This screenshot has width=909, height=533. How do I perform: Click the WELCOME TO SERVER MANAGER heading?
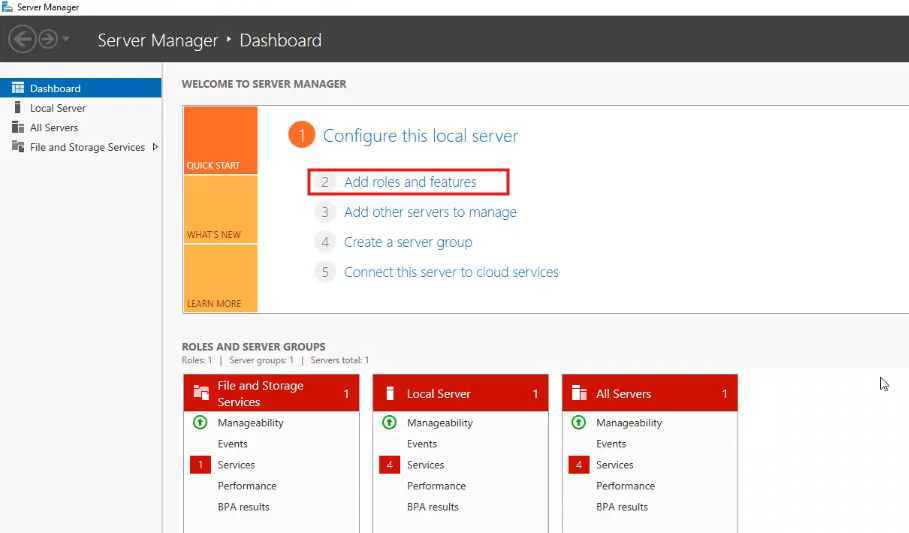click(x=264, y=84)
